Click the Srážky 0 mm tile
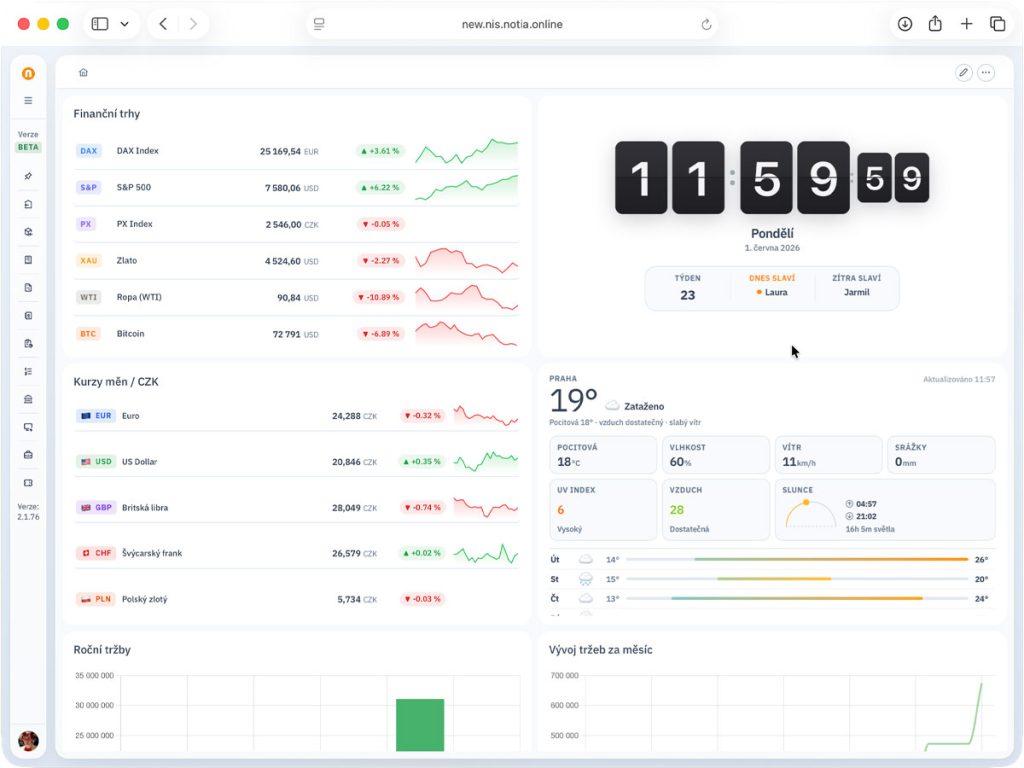Image resolution: width=1024 pixels, height=768 pixels. (941, 455)
